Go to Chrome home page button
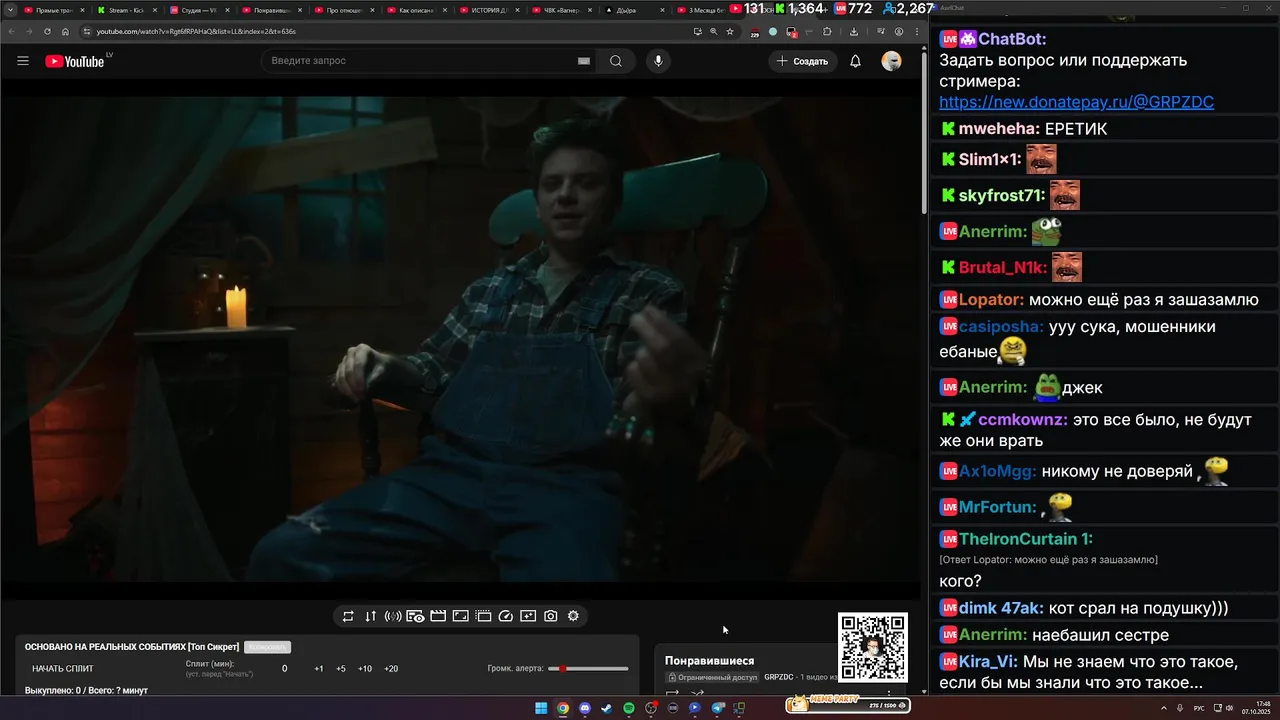 65,31
